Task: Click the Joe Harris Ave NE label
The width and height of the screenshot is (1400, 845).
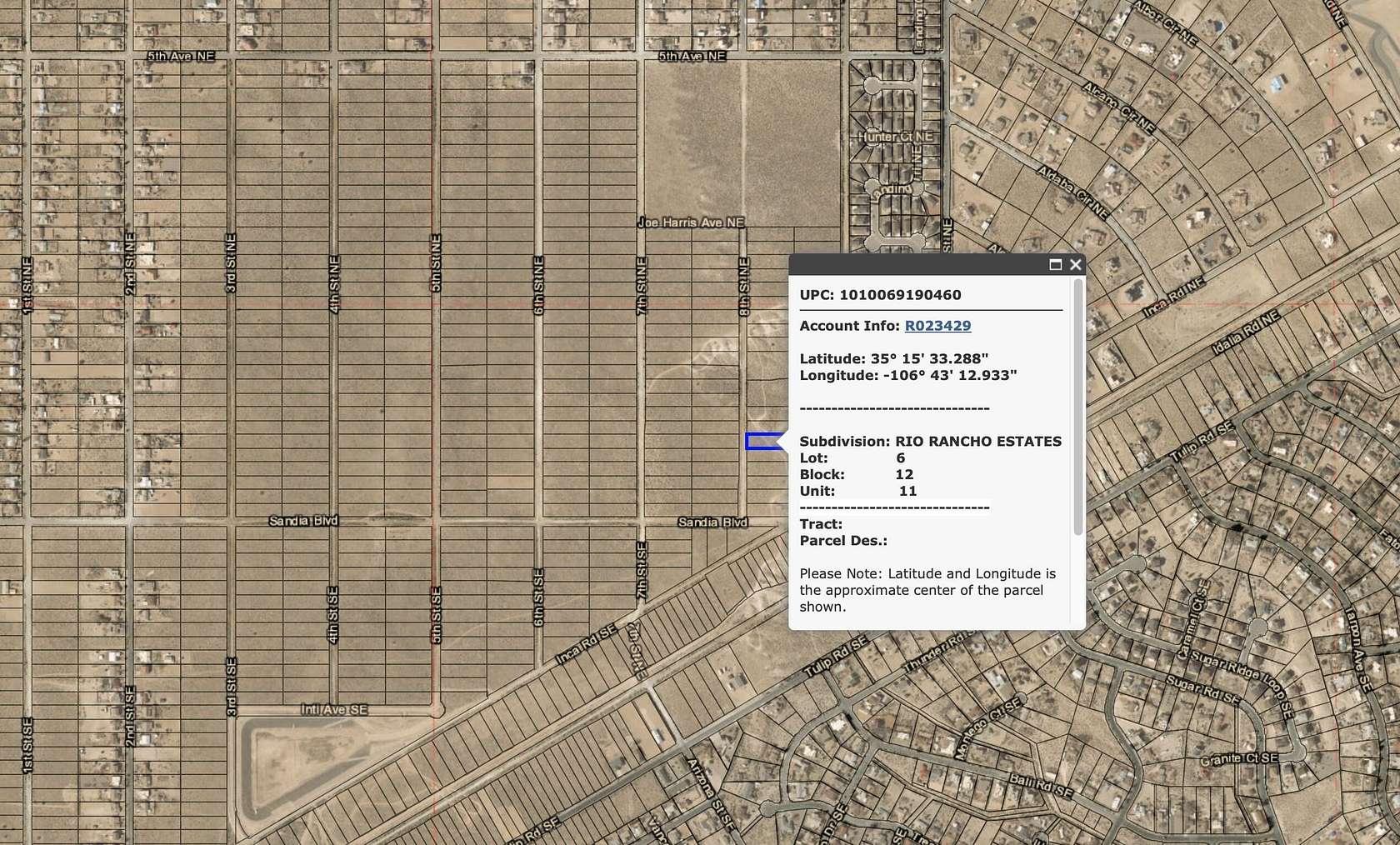Action: [x=691, y=222]
